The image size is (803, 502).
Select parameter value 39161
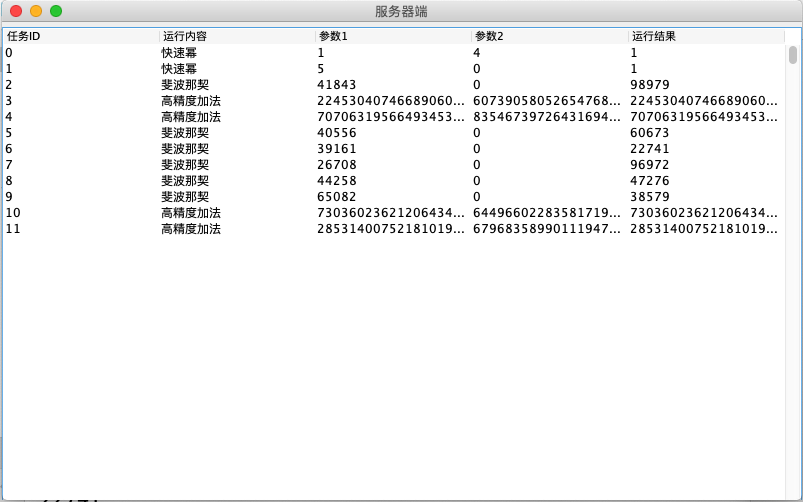pos(336,149)
